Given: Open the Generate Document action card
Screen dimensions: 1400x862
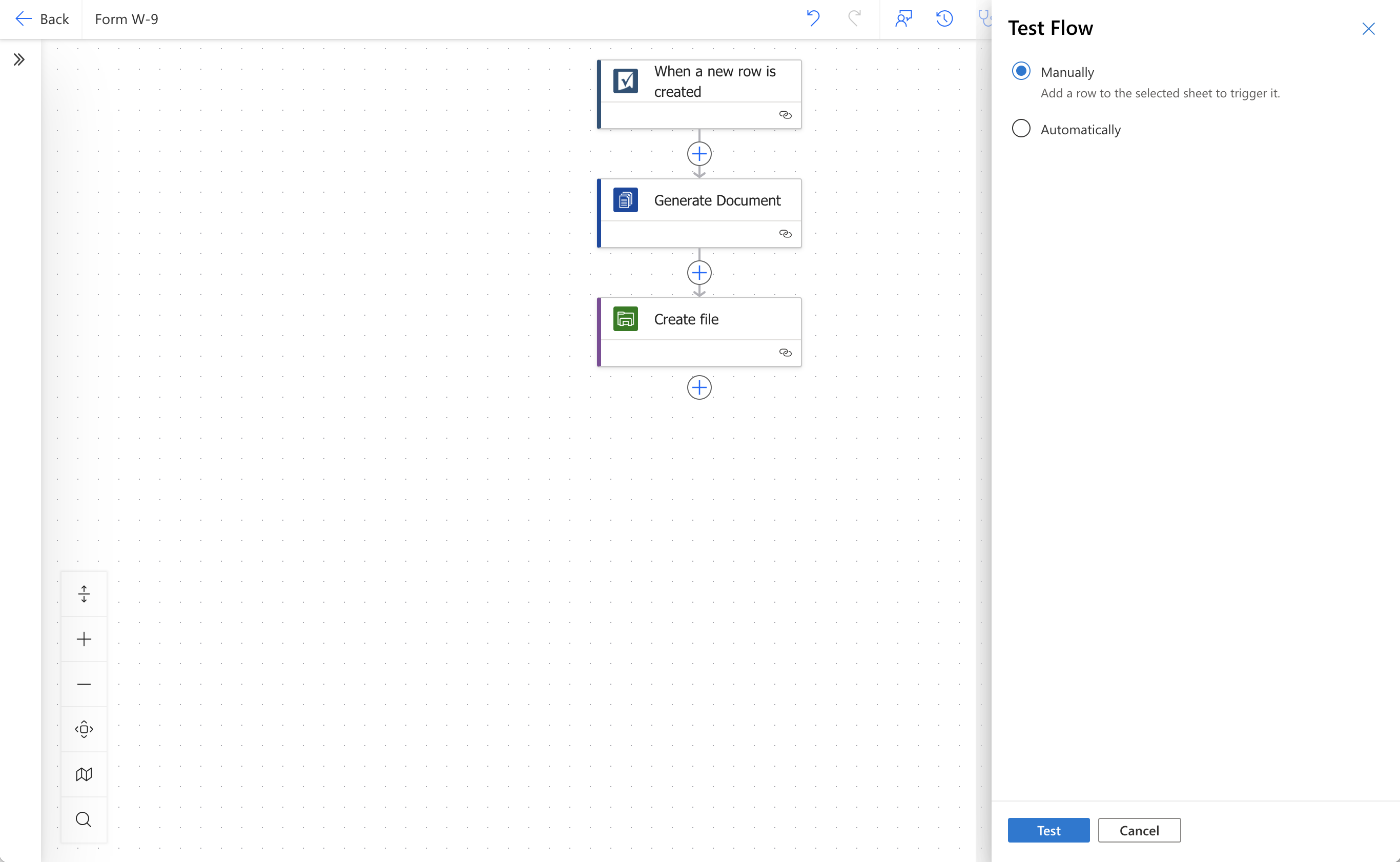Looking at the screenshot, I should 699,213.
